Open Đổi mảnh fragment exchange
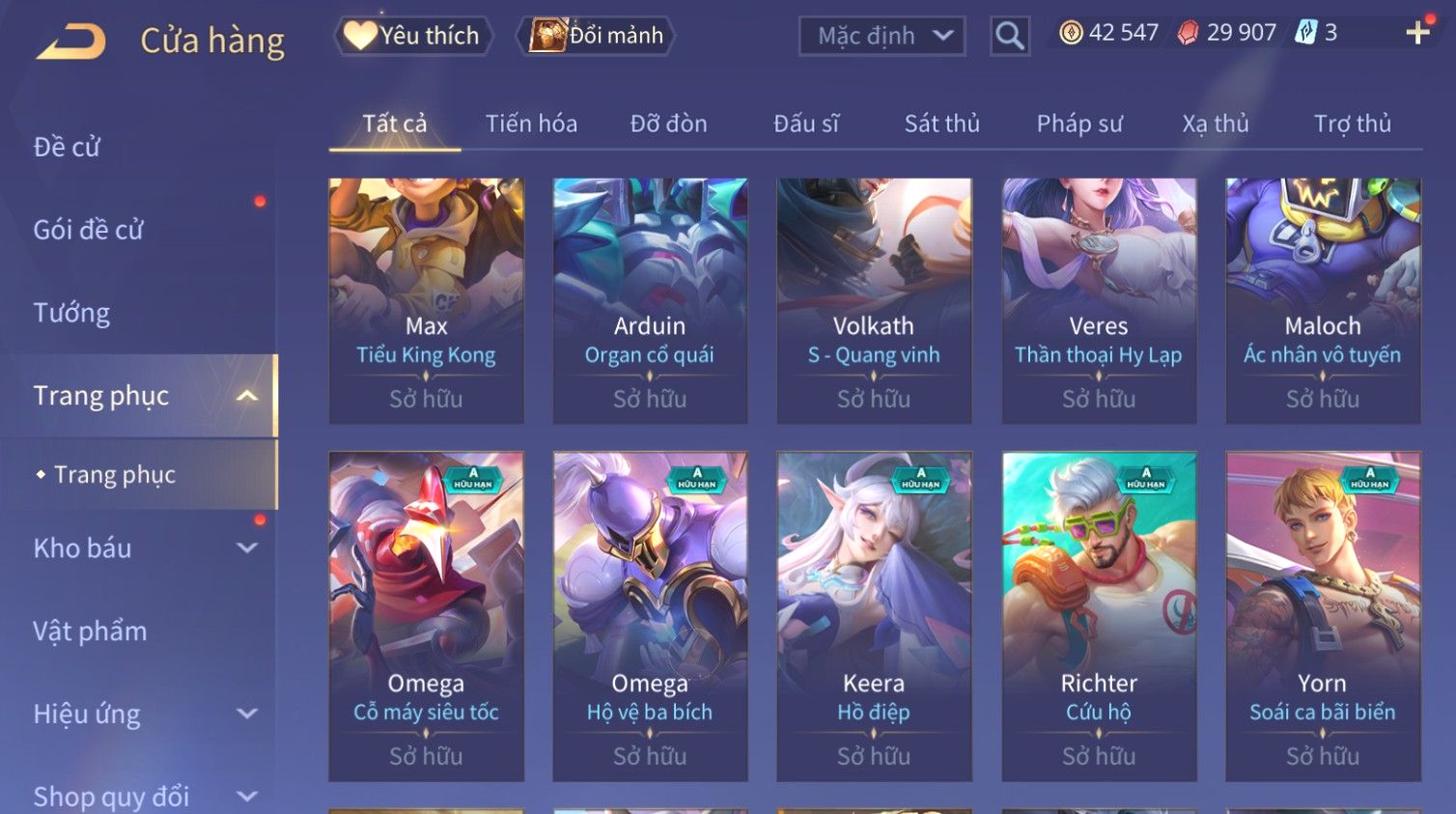This screenshot has width=1456, height=814. (596, 36)
